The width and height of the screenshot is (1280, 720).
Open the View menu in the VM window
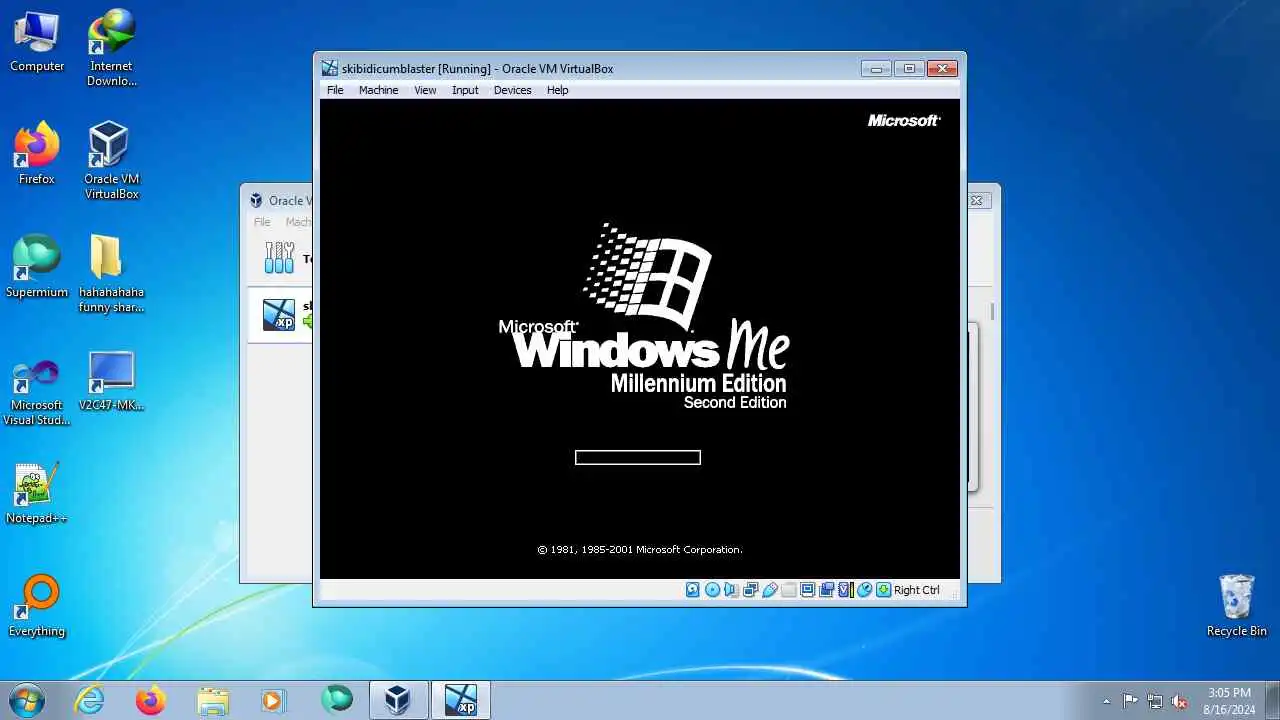tap(425, 90)
